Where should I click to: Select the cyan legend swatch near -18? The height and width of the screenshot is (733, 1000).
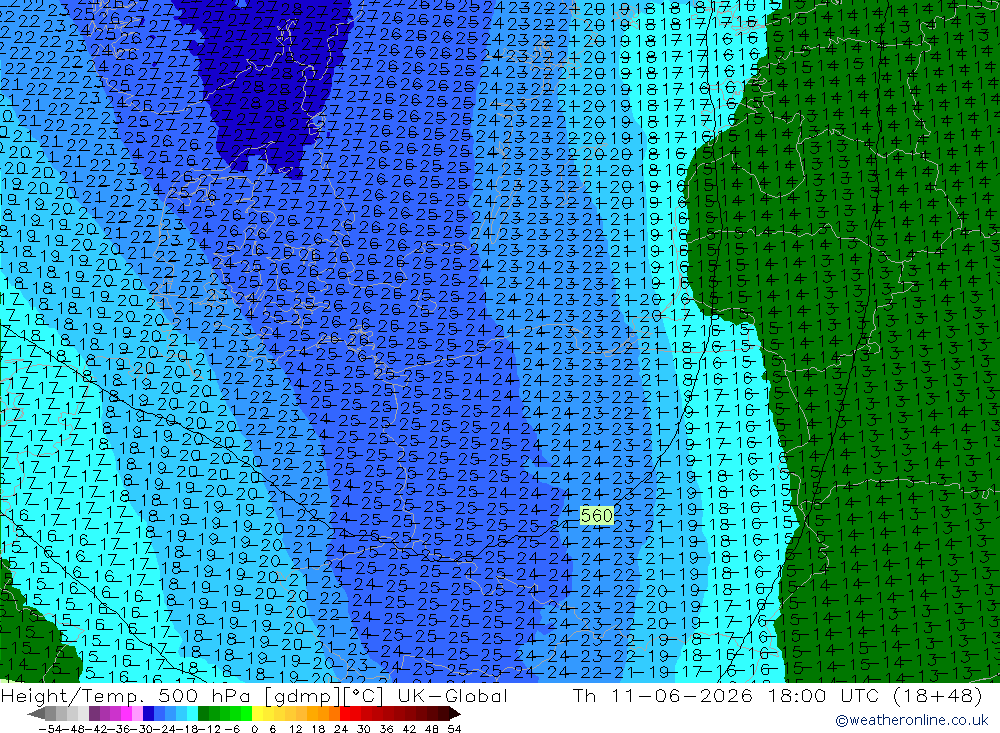point(192,714)
